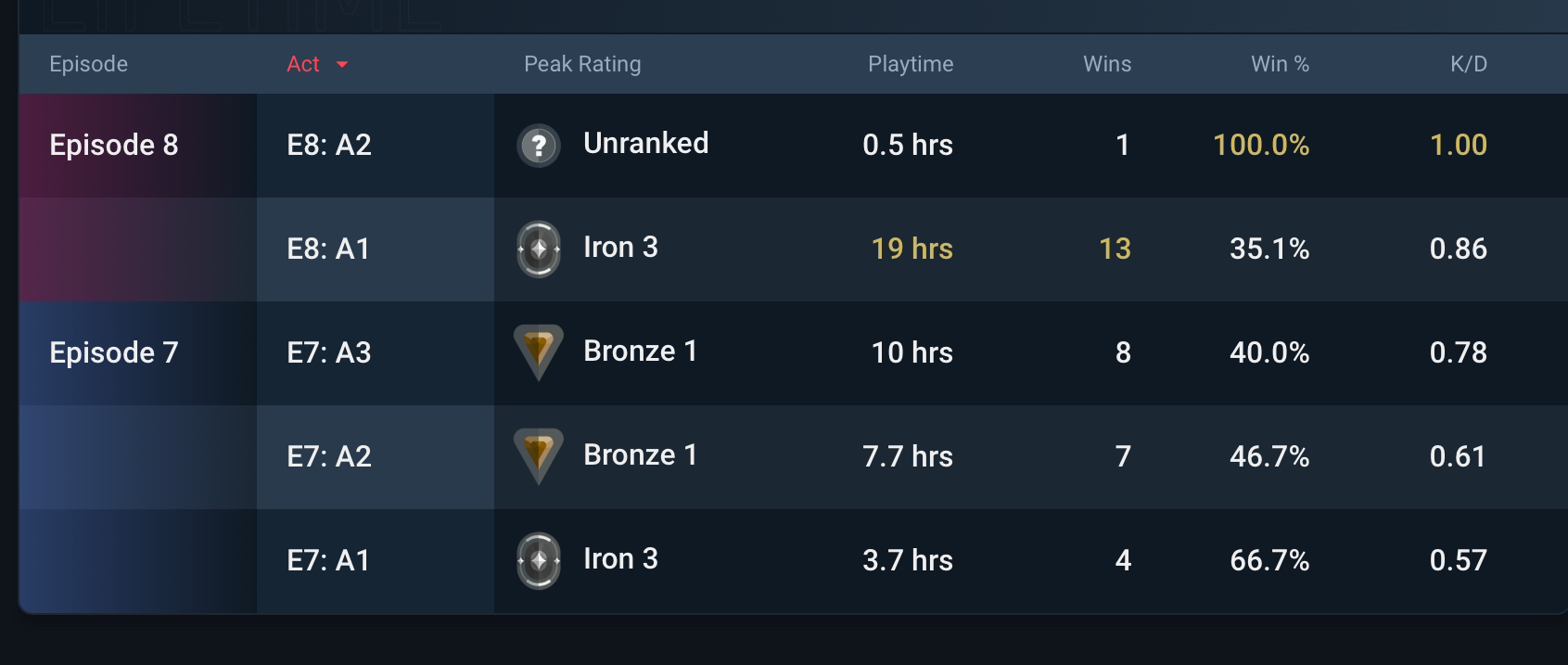Expand the Episode 8 section

tap(113, 145)
